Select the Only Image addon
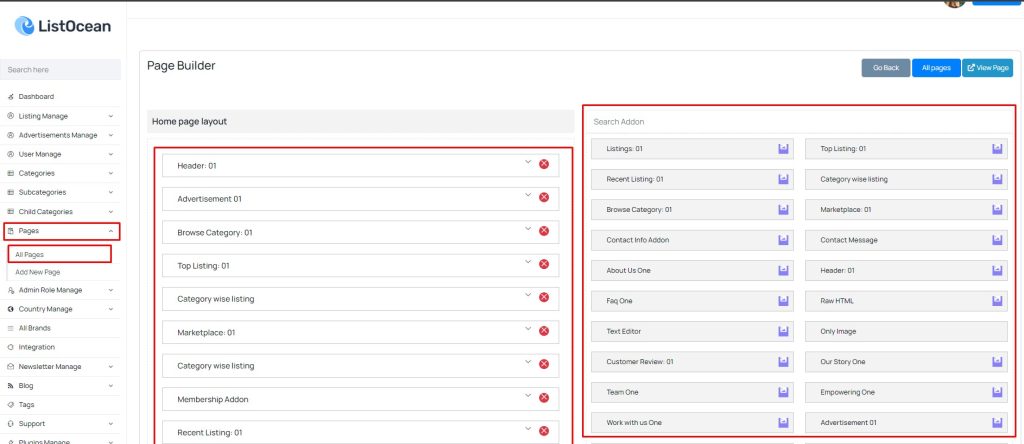Screen dimensions: 1024x444 coord(906,332)
